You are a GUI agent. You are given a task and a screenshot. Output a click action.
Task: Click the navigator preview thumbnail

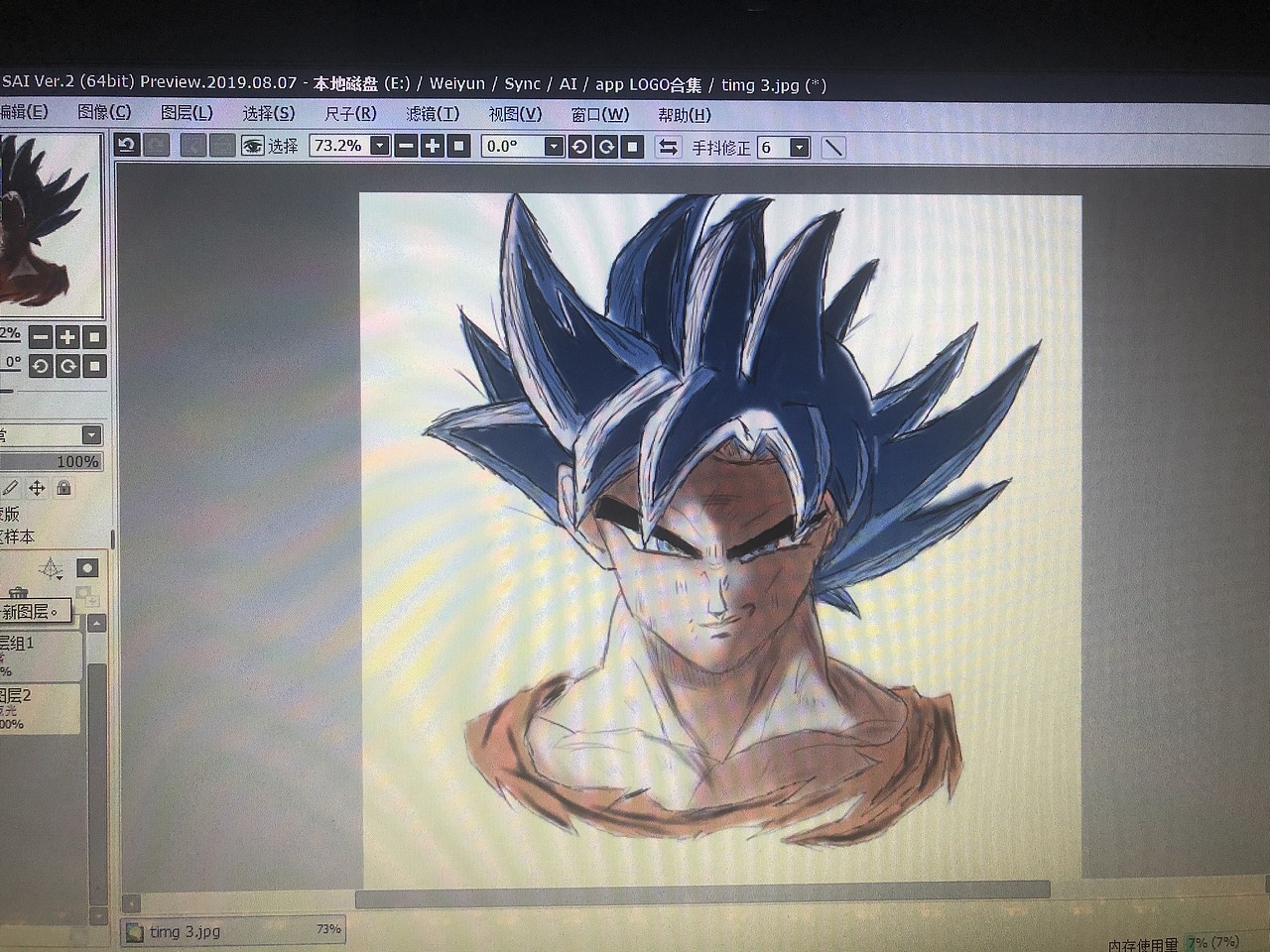(50, 225)
